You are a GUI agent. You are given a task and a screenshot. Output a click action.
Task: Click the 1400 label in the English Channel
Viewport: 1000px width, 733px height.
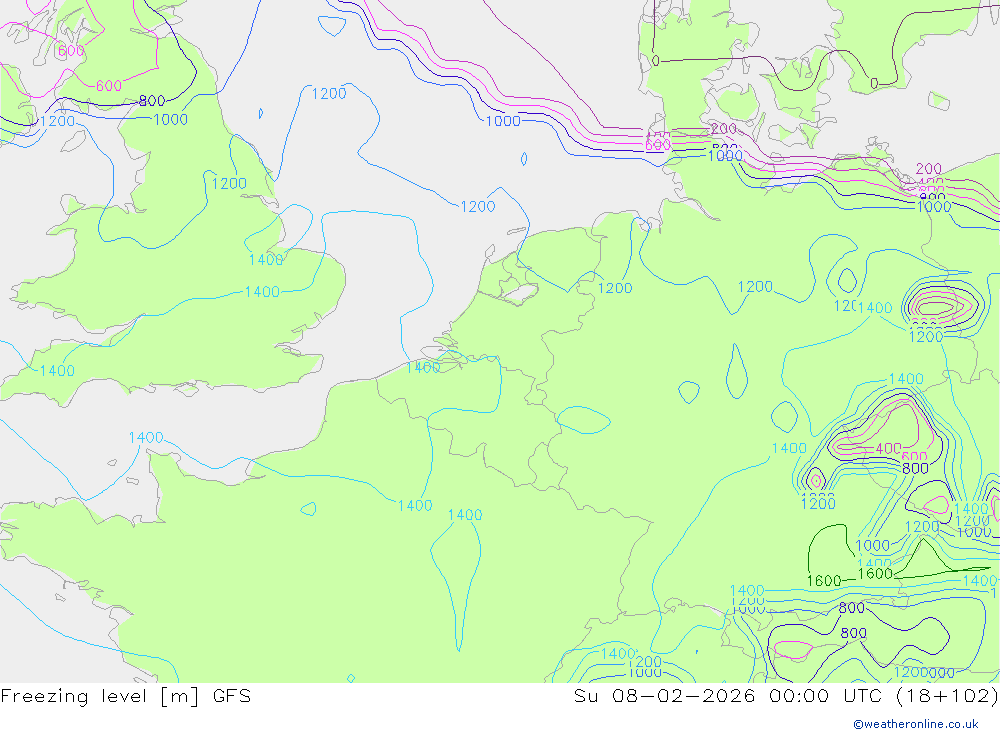coord(146,438)
